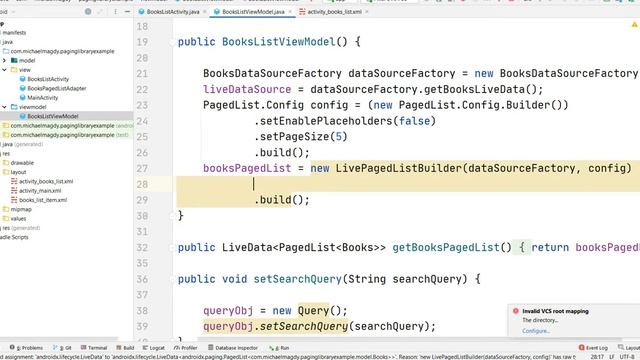This screenshot has height=360, width=640.
Task: Select res (generated) folder
Action: click(20, 228)
